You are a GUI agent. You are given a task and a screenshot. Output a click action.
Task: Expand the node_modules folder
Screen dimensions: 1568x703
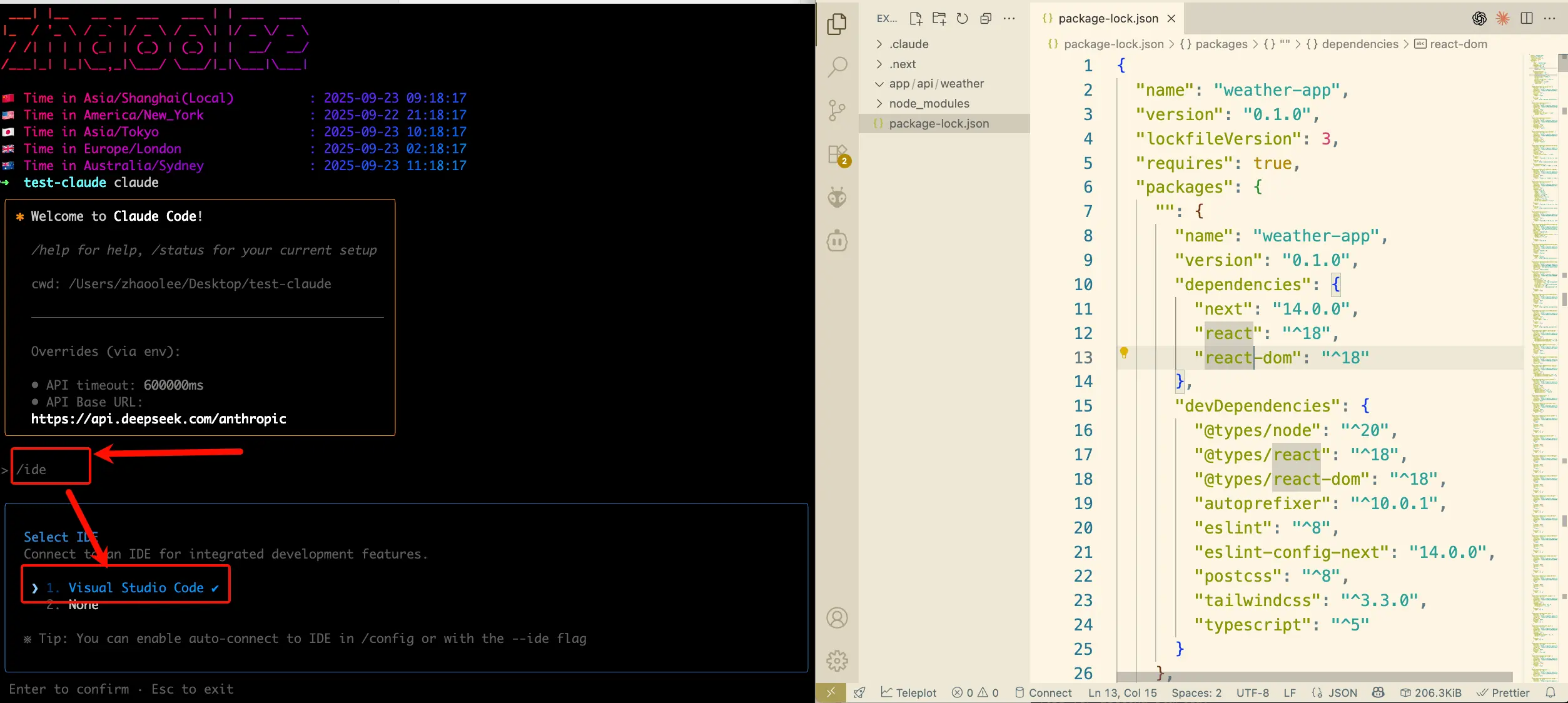[929, 104]
